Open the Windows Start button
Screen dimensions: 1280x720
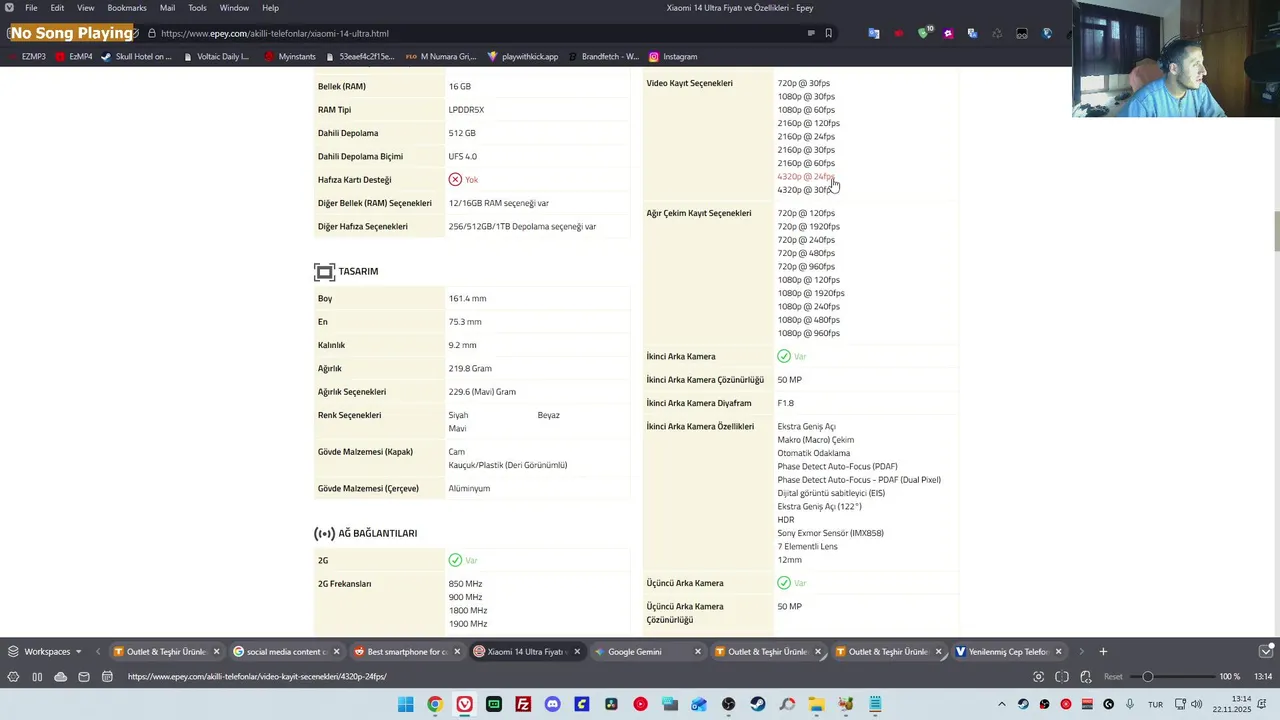point(405,705)
